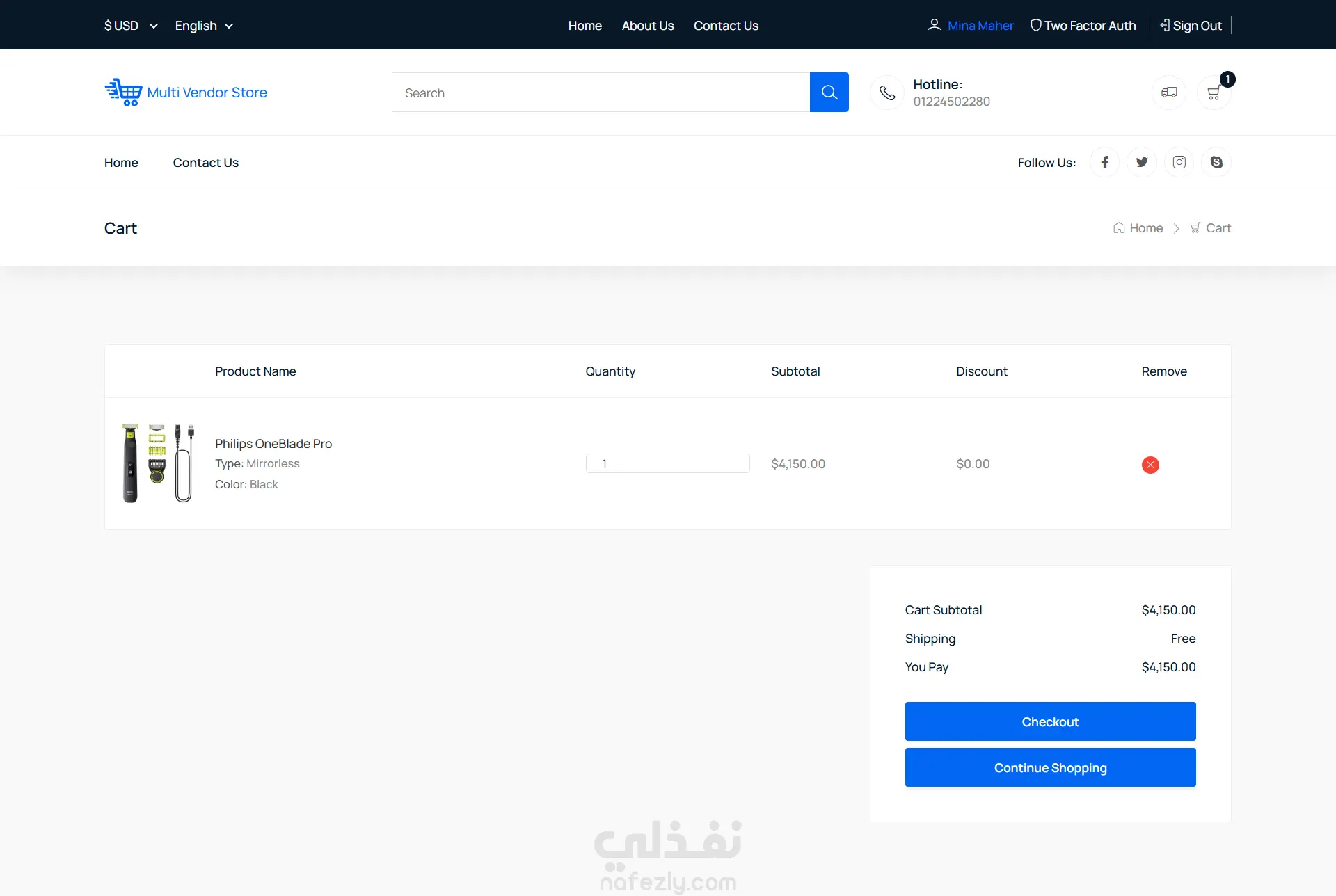Click the magnifier search button
Viewport: 1336px width, 896px height.
pos(829,92)
